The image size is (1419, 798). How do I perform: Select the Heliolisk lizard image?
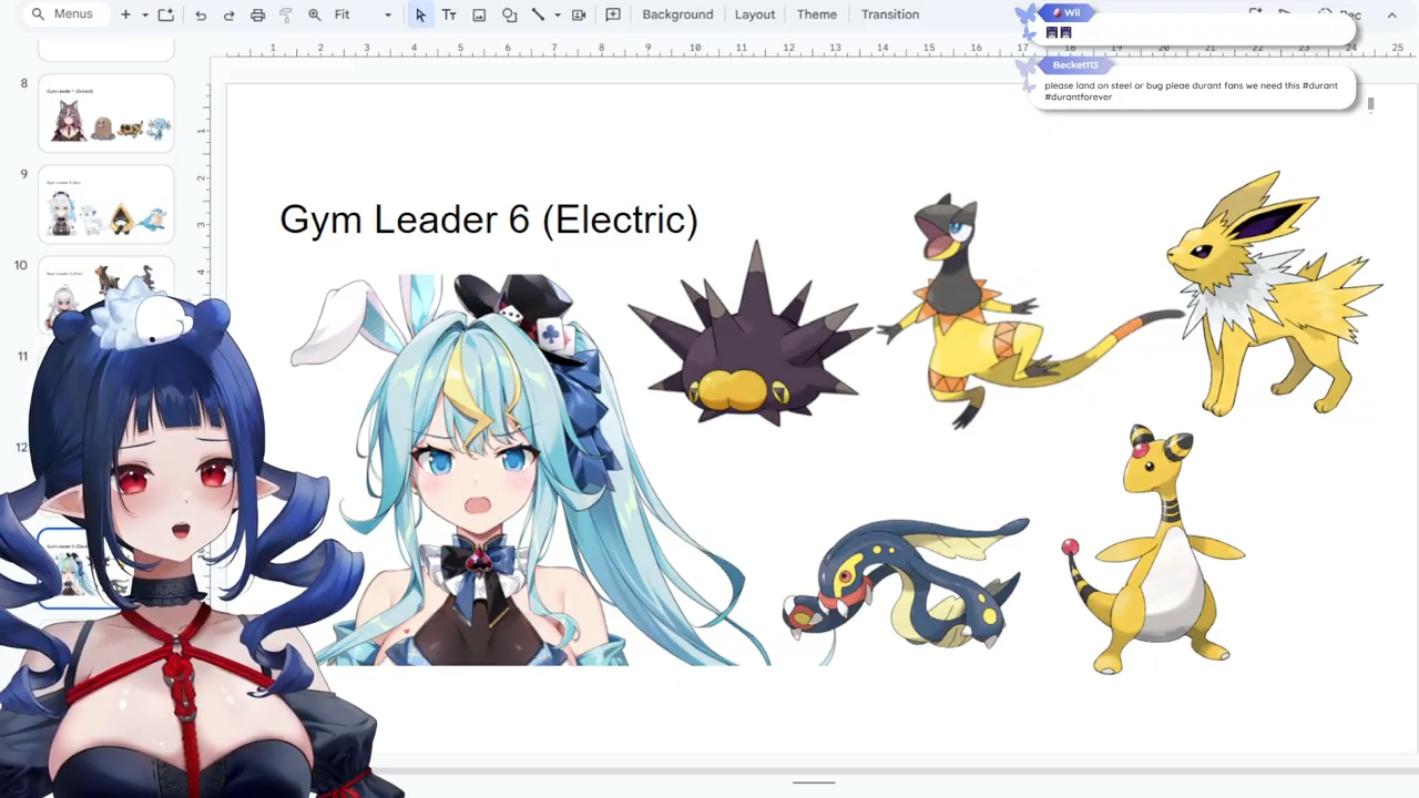1030,310
